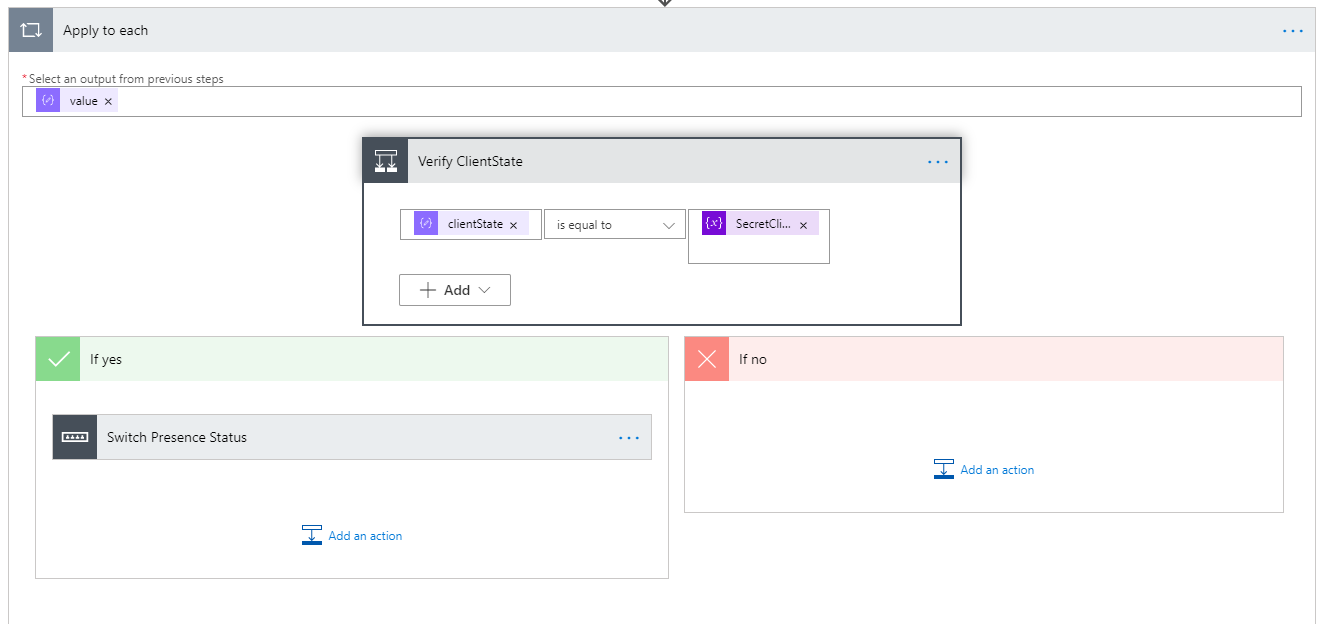Remove the value token from output field
1324x624 pixels.
click(x=108, y=101)
